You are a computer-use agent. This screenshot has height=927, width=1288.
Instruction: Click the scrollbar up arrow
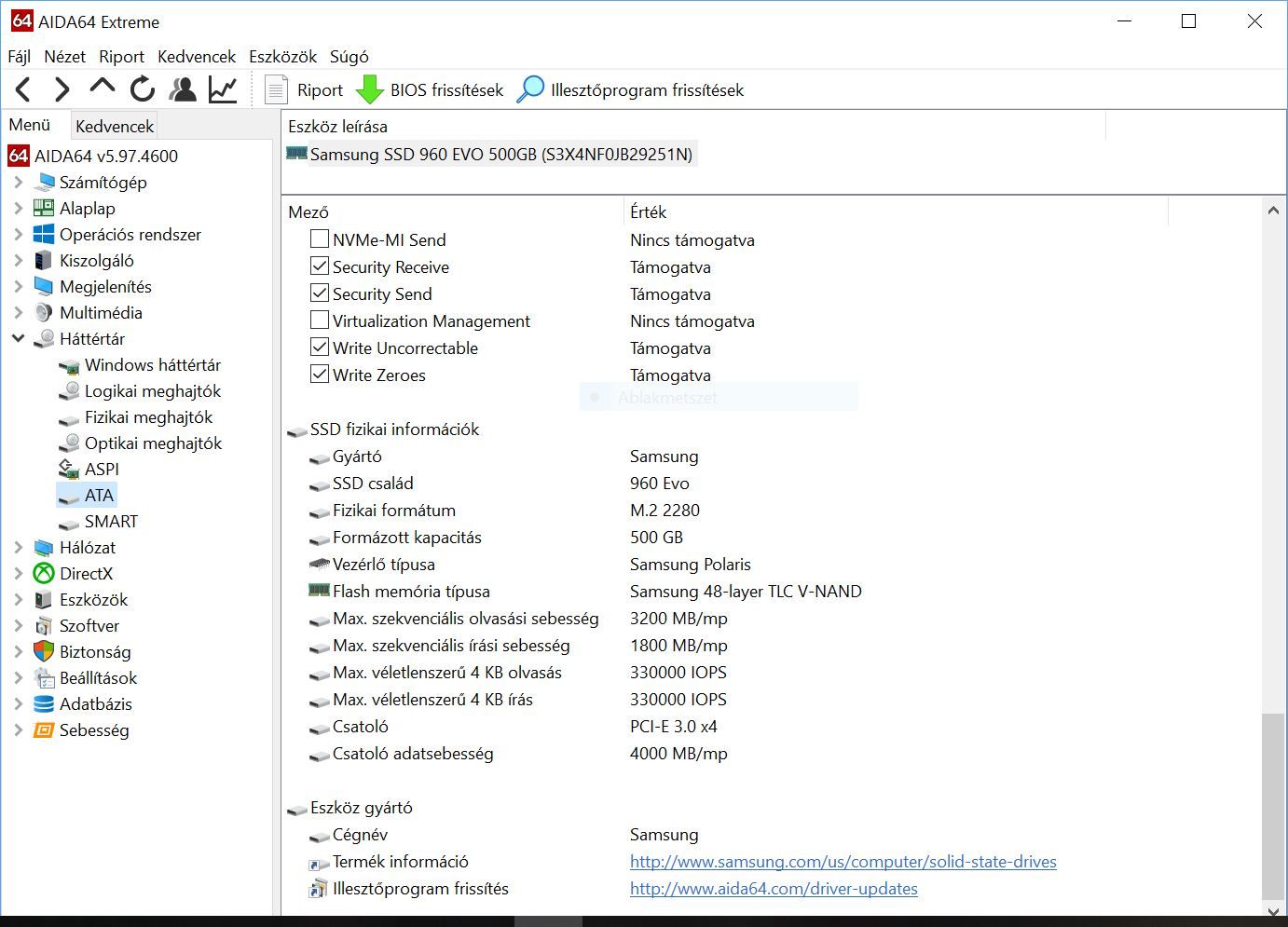coord(1273,211)
